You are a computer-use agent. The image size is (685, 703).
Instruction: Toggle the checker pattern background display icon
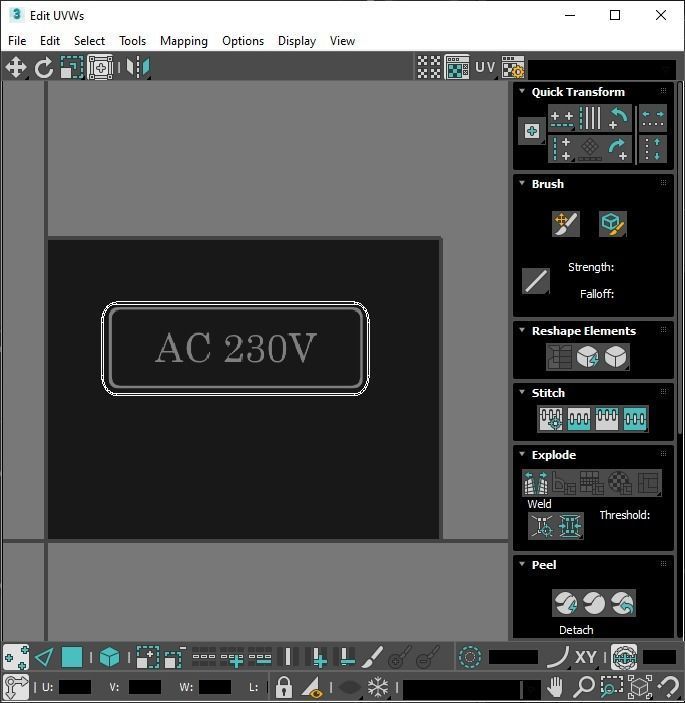[x=429, y=67]
